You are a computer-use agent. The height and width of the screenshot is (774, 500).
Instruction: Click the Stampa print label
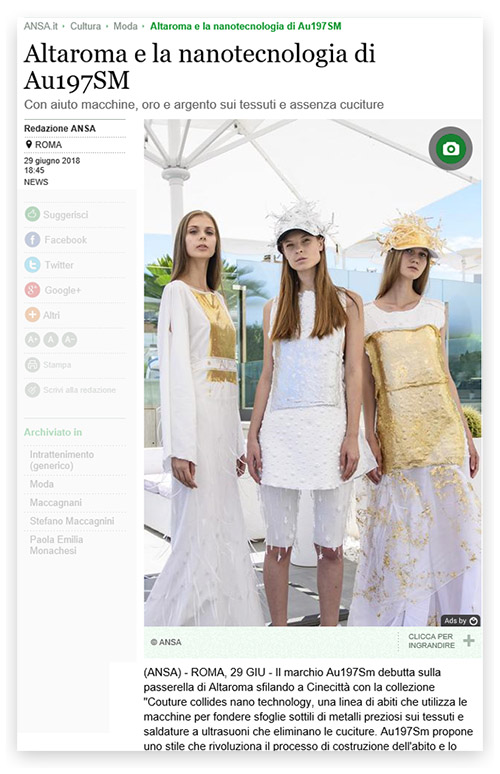(x=57, y=365)
